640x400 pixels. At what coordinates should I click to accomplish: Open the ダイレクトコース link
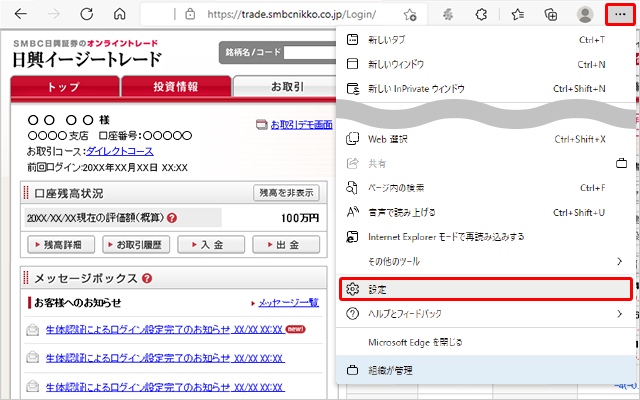click(x=119, y=150)
